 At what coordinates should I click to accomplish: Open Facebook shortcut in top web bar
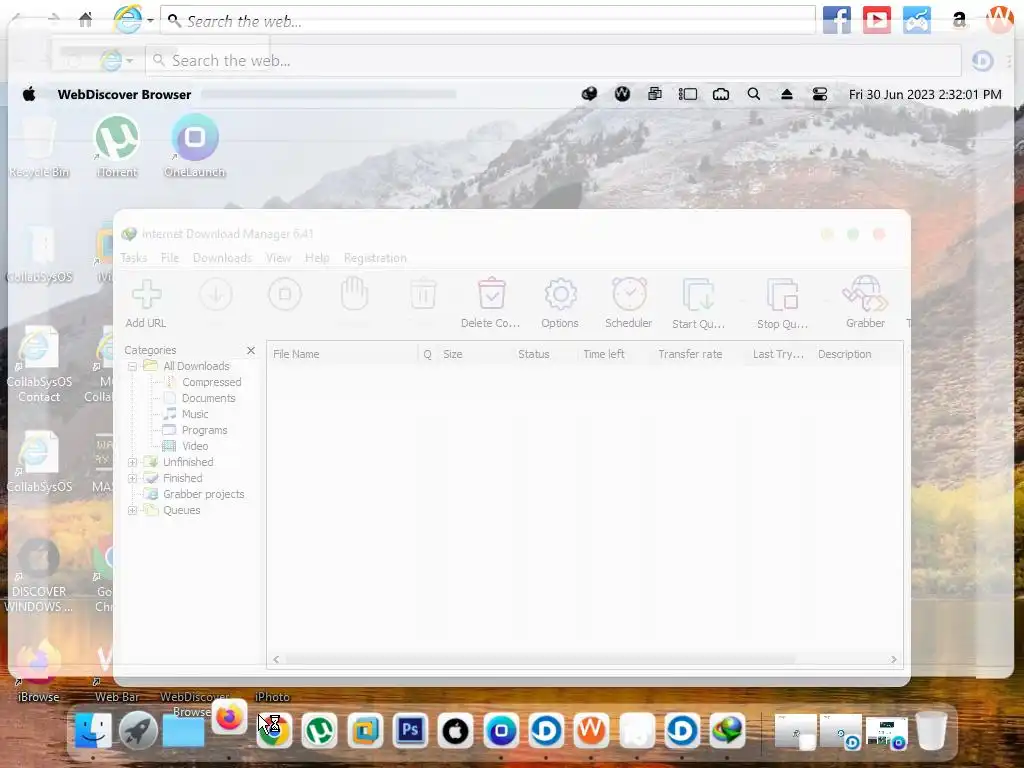tap(837, 20)
